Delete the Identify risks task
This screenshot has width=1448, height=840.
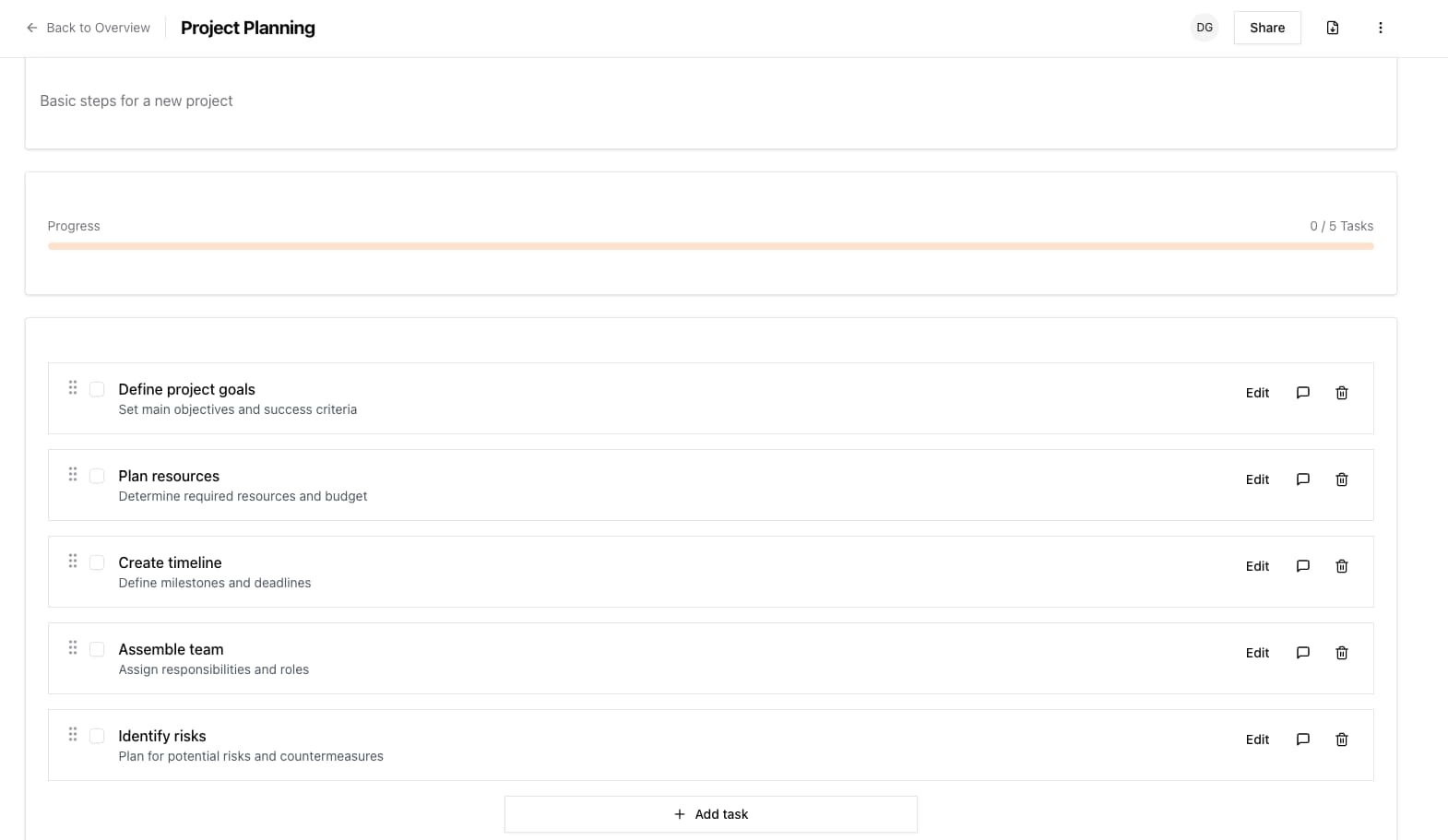pos(1342,739)
